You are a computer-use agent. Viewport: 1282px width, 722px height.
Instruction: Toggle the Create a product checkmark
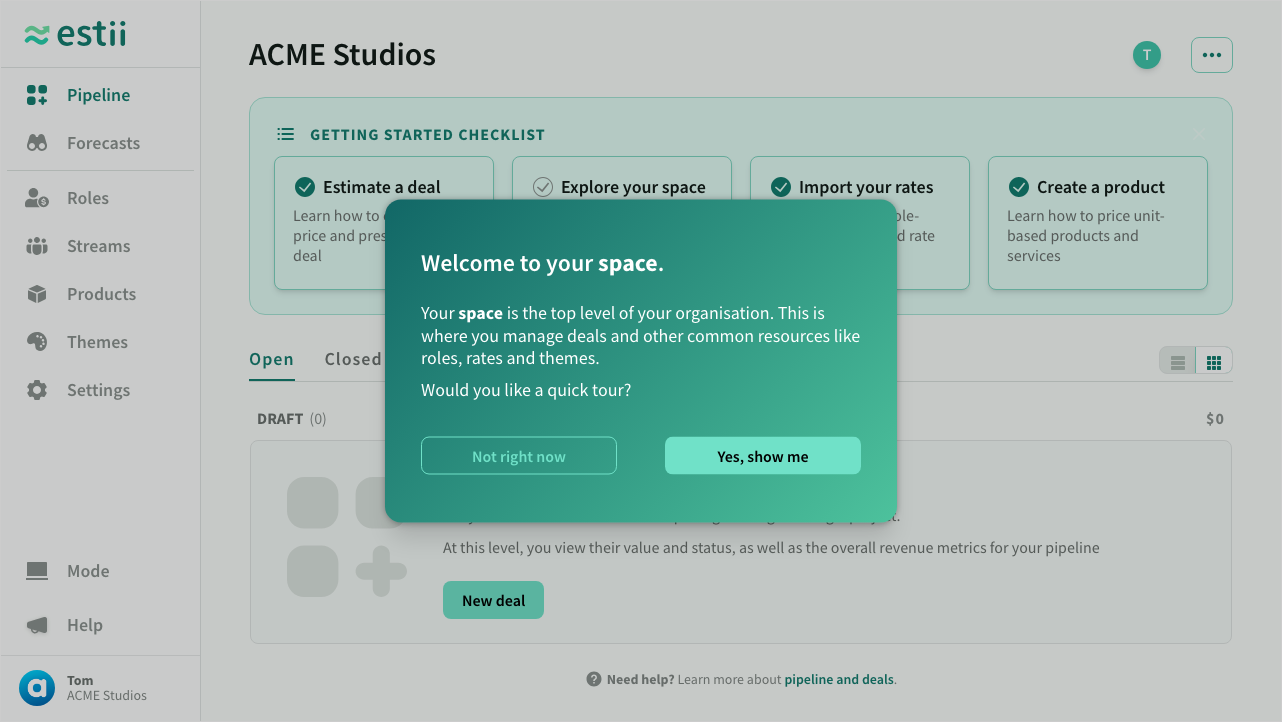tap(1019, 187)
